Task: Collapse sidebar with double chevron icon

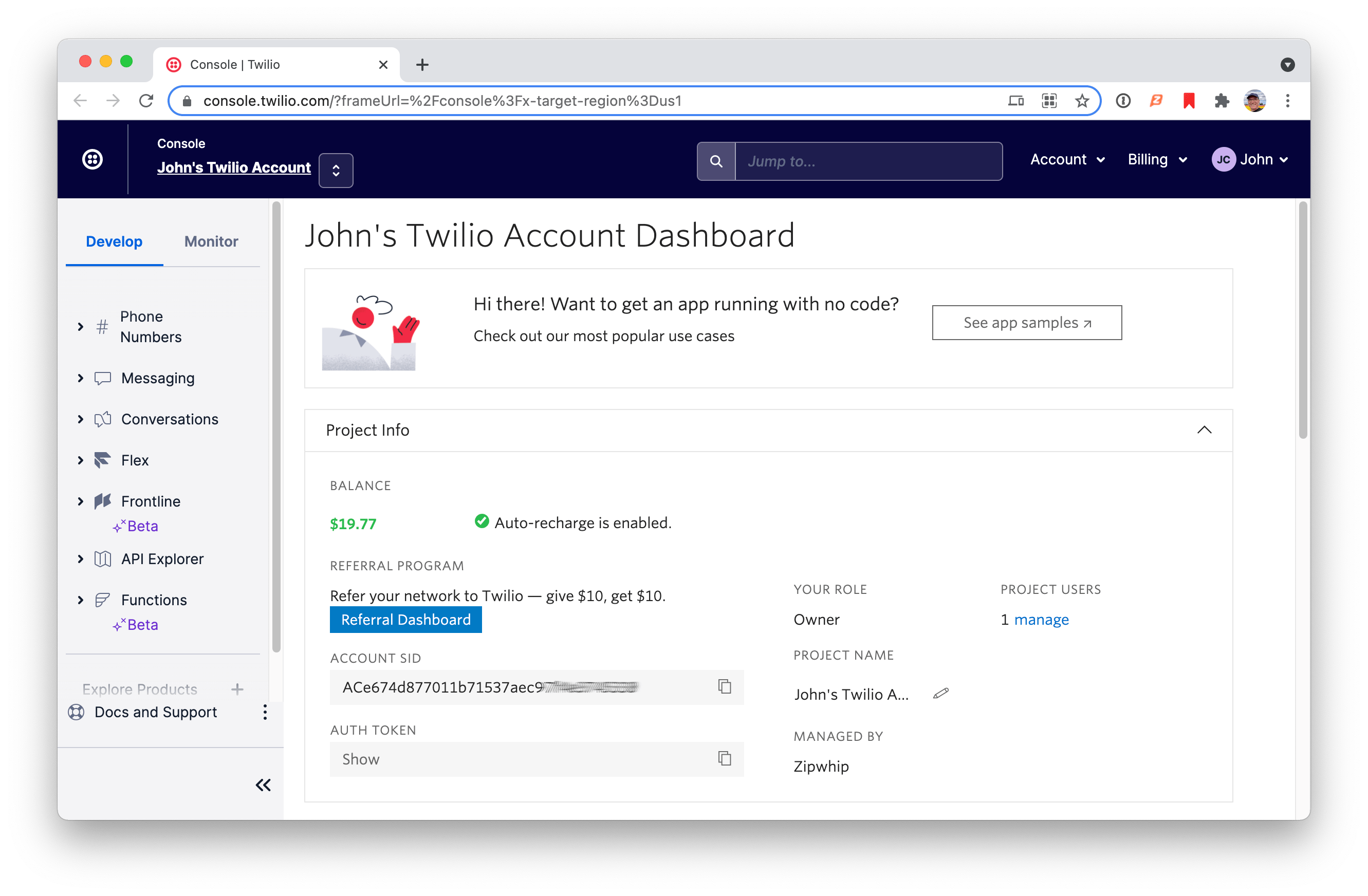Action: point(263,785)
